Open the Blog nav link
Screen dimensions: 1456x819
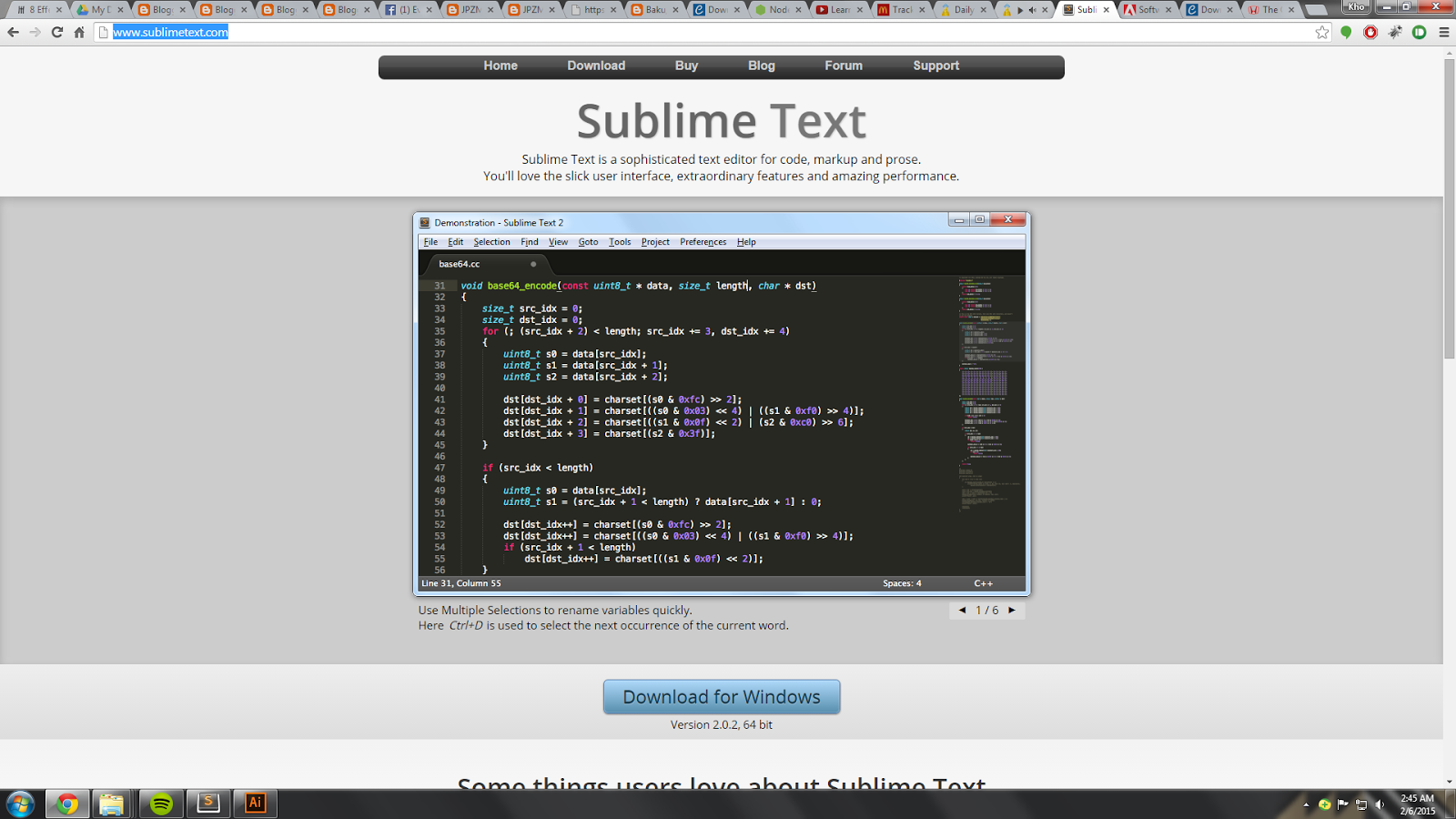tap(762, 66)
